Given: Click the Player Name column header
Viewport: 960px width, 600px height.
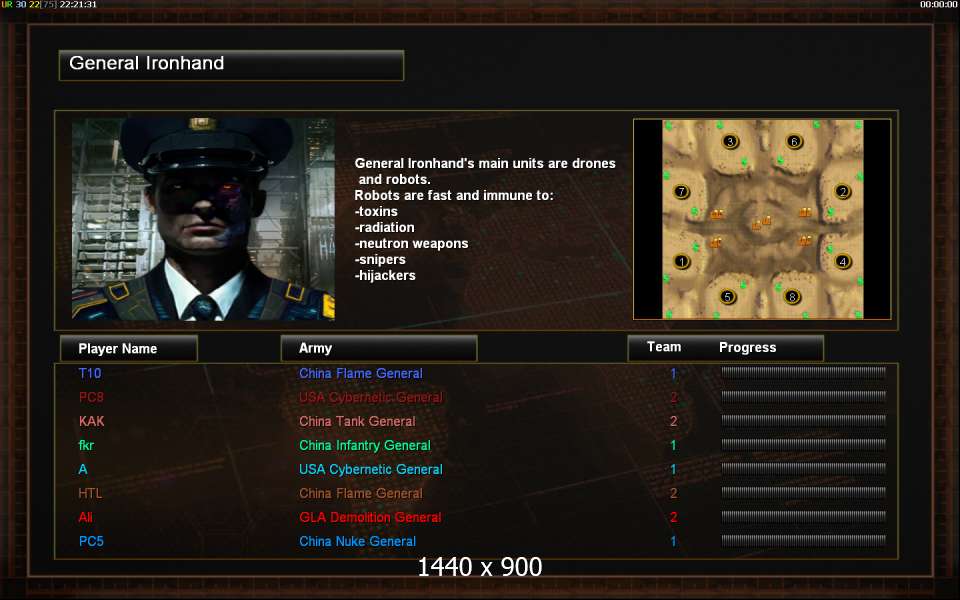Looking at the screenshot, I should point(129,348).
